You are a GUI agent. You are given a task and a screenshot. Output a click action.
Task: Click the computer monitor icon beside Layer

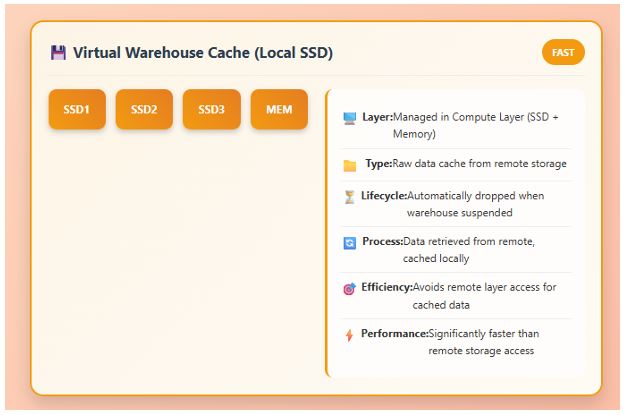point(349,118)
